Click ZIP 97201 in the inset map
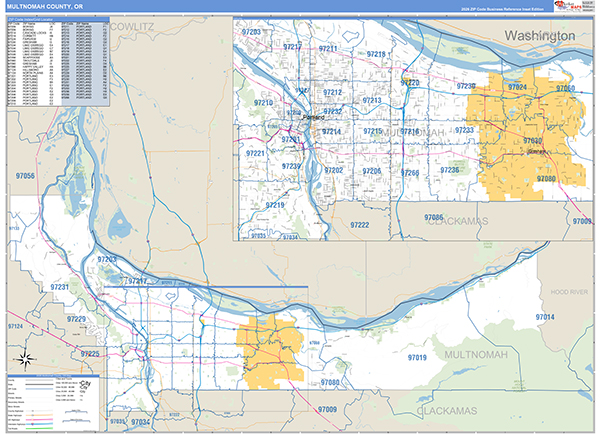 [x=291, y=139]
